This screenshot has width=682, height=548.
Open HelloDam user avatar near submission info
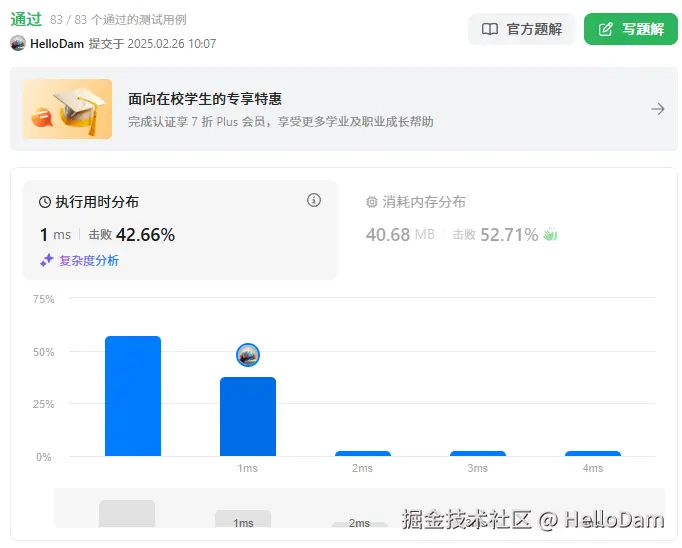[x=18, y=43]
